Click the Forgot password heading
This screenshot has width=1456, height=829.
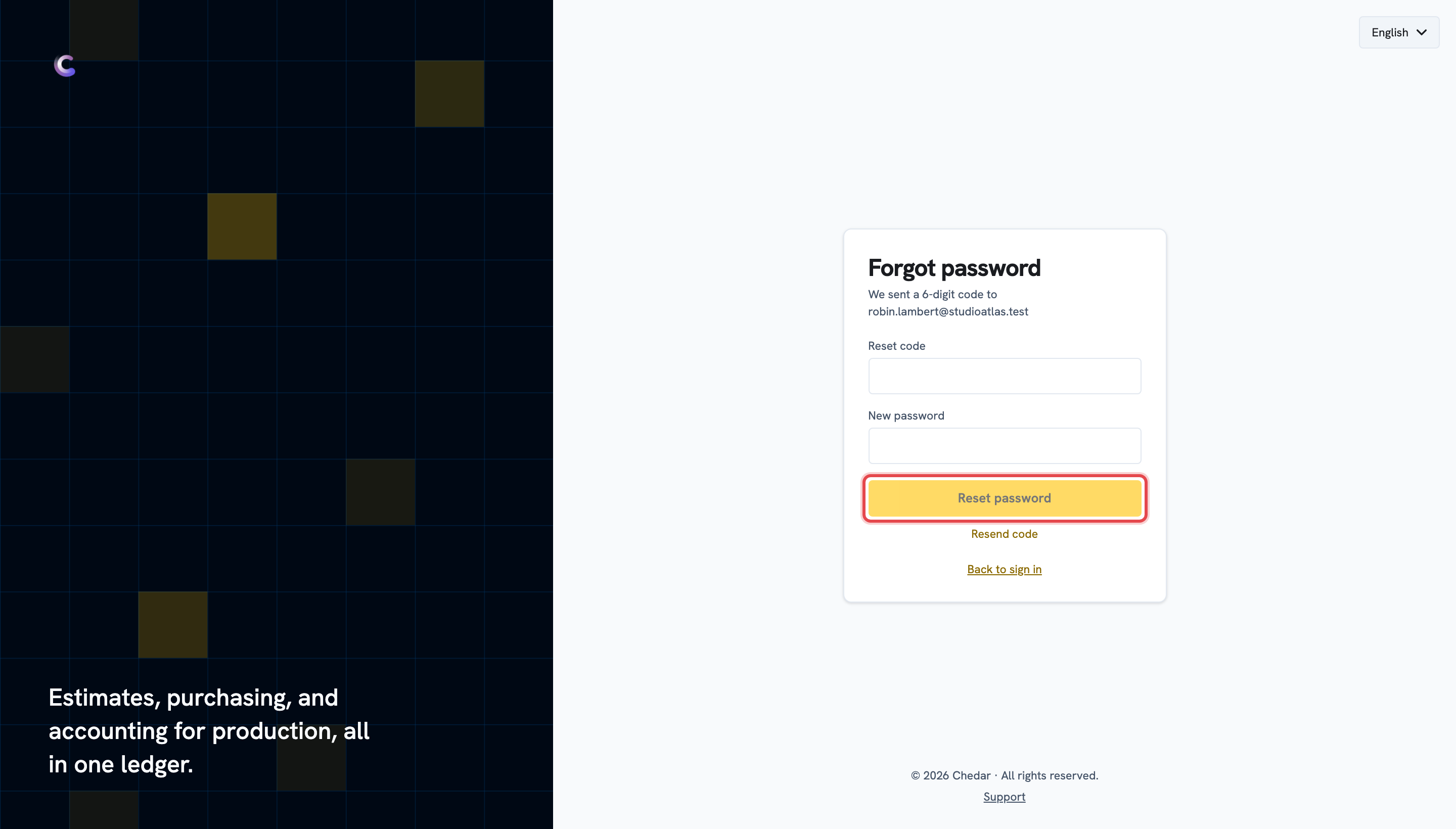coord(954,268)
